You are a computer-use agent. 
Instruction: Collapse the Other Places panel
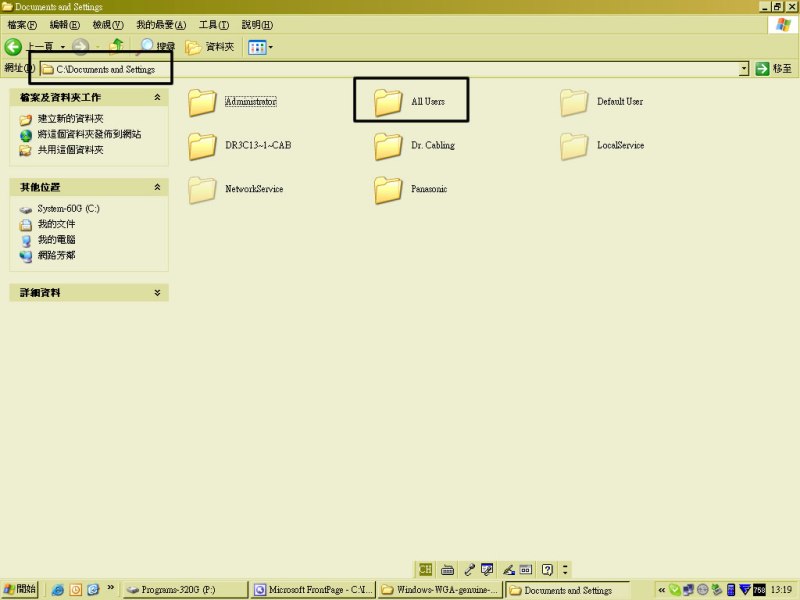157,187
